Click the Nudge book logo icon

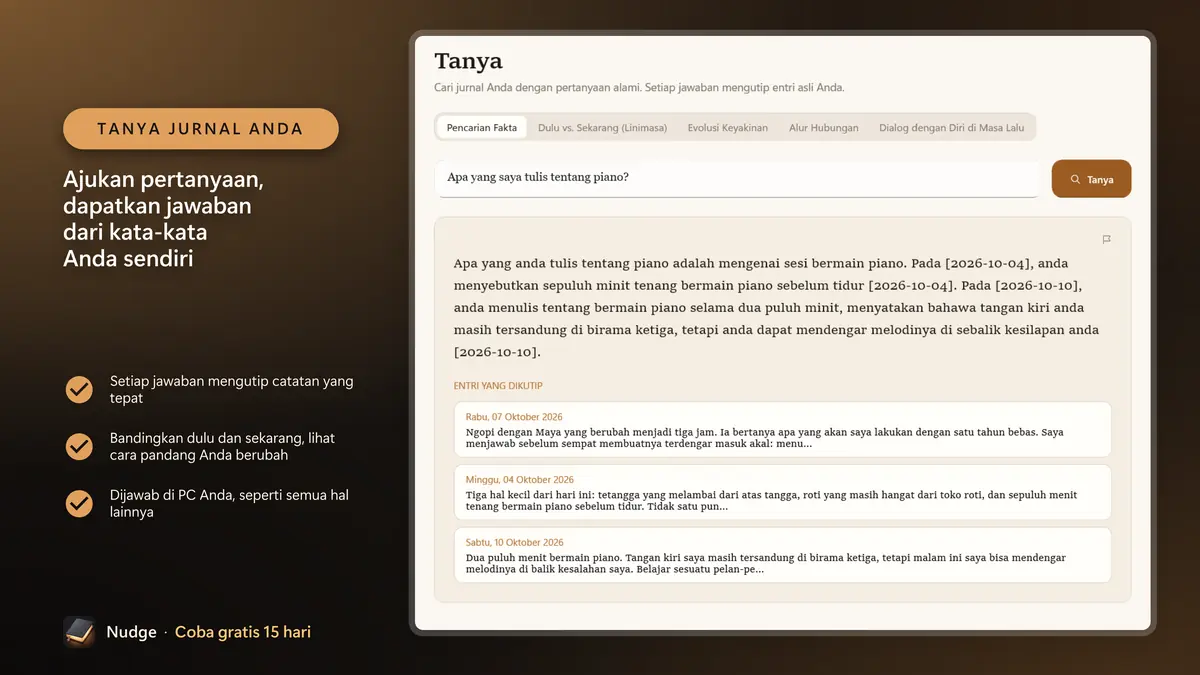79,632
